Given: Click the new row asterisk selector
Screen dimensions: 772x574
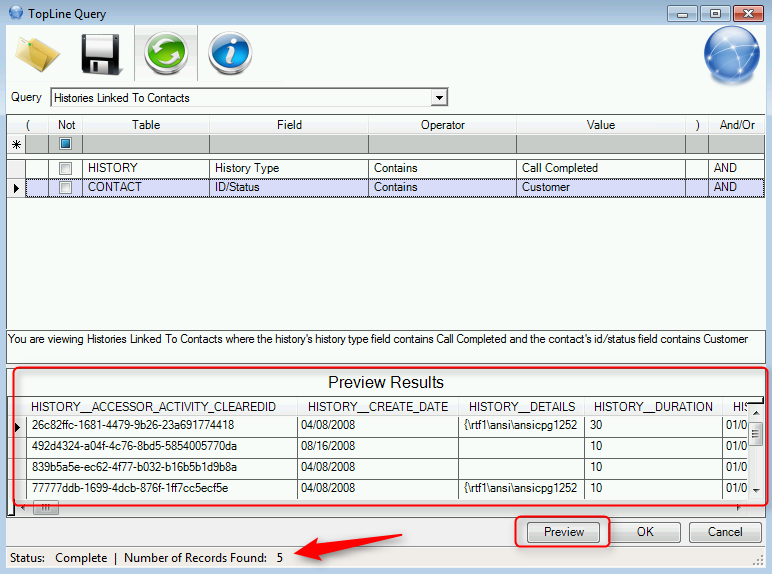Looking at the screenshot, I should (16, 144).
